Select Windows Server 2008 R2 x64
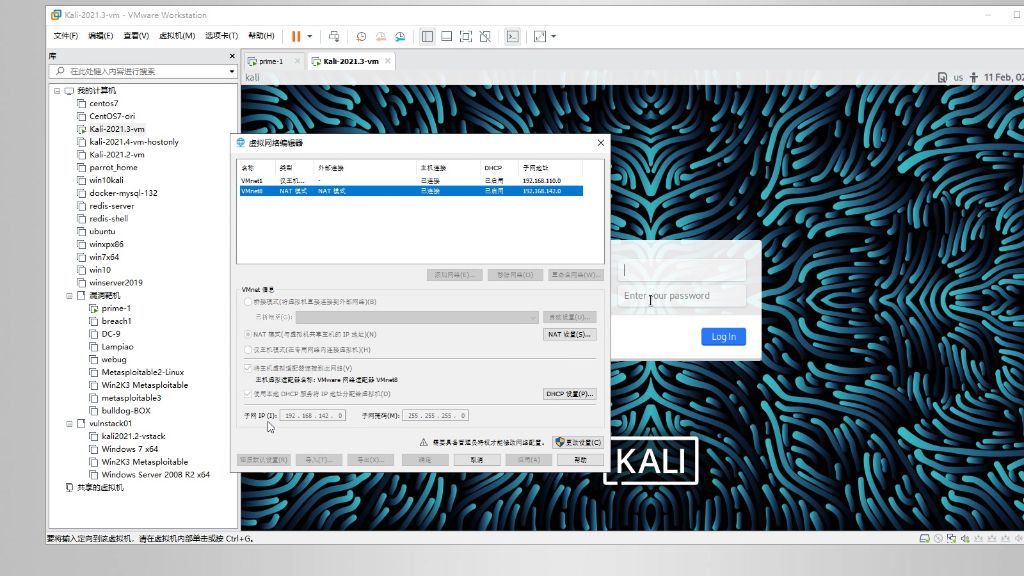 coord(155,475)
